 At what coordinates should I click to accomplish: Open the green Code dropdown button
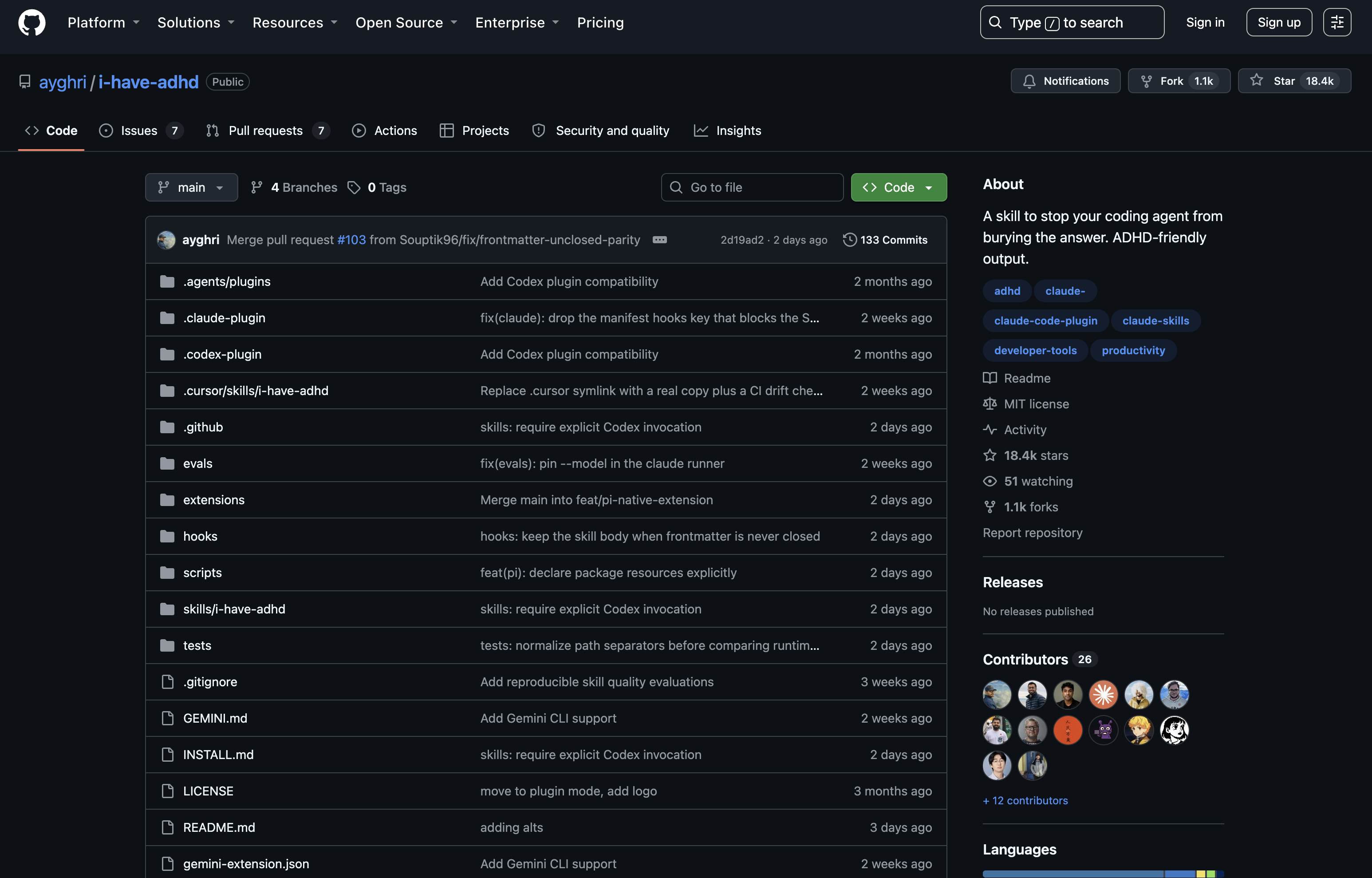coord(899,188)
